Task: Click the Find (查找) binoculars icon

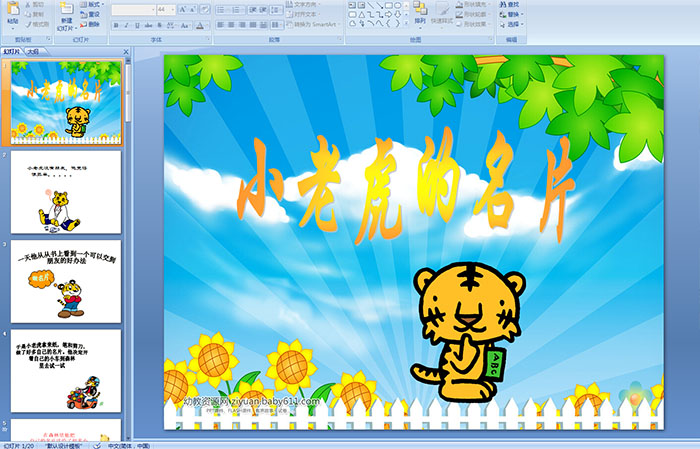Action: coord(504,4)
